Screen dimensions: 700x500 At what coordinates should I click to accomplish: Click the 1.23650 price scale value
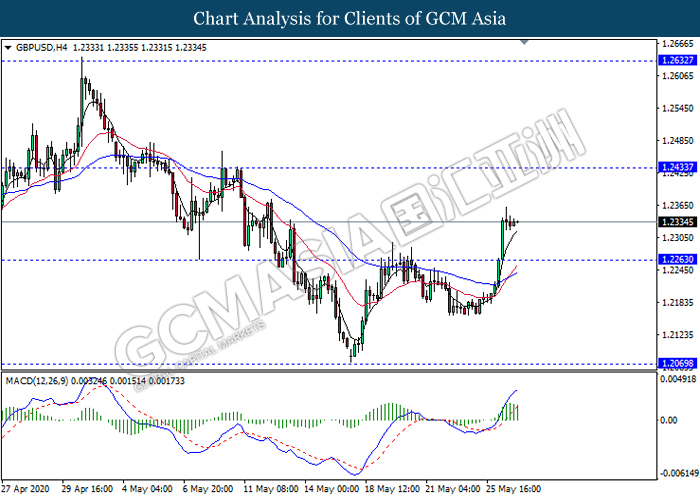click(x=678, y=206)
